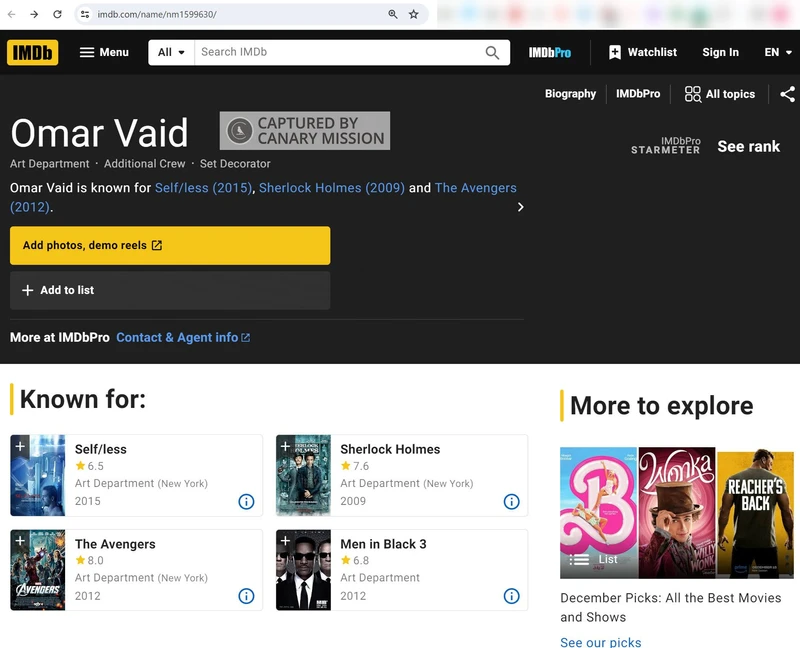Bookmark this page with the star
The width and height of the screenshot is (800, 648).
pos(414,14)
